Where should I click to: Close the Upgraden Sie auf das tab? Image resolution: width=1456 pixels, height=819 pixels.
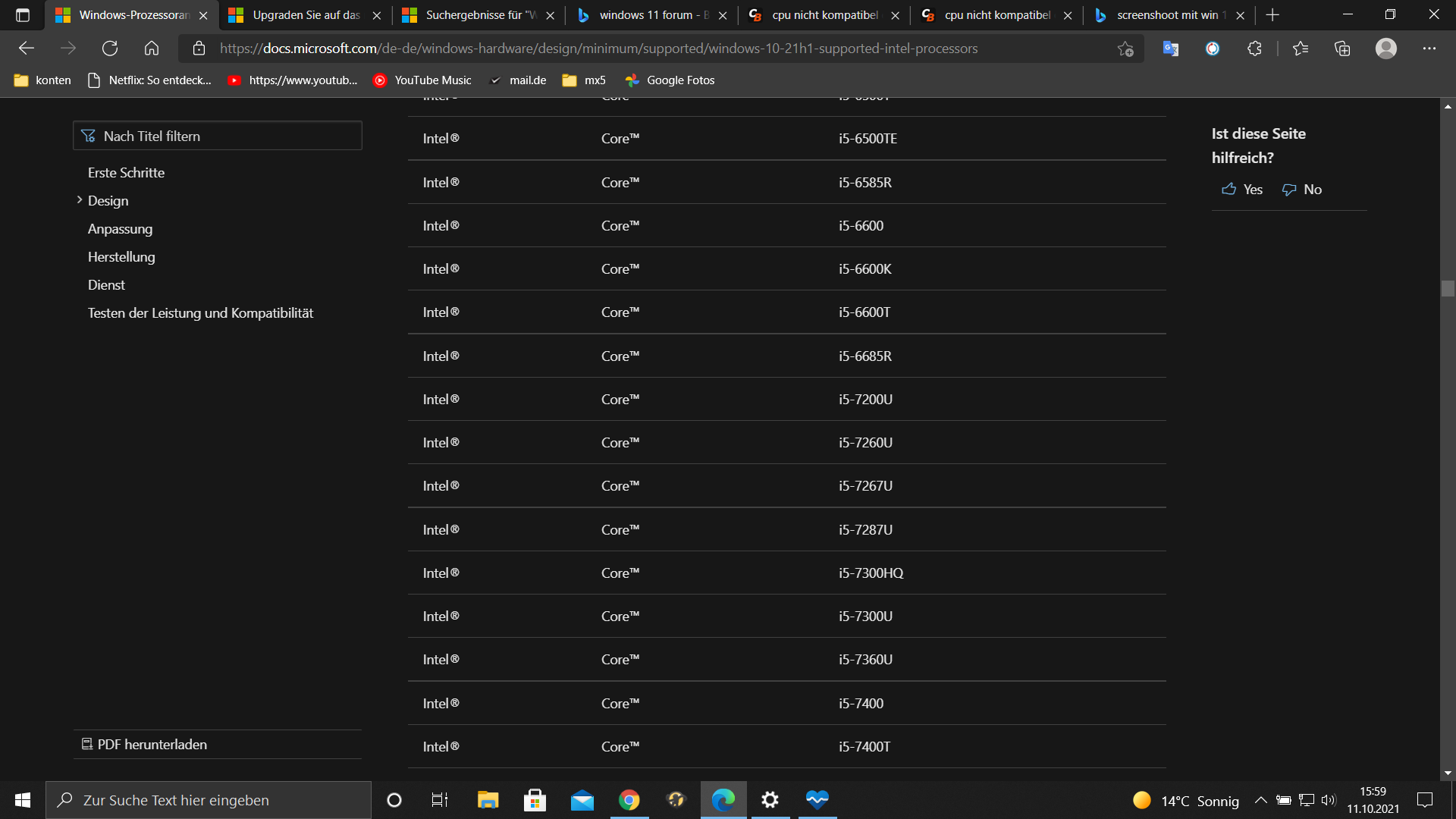click(377, 15)
